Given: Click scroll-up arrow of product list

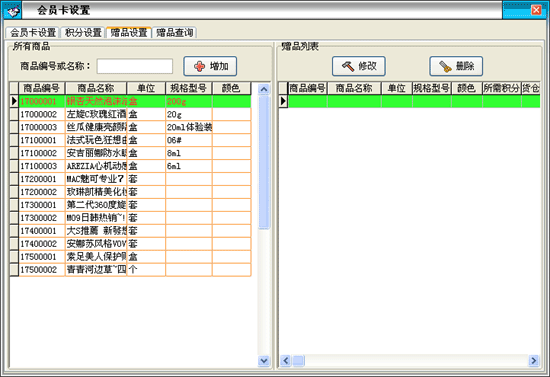Looking at the screenshot, I should 264,89.
